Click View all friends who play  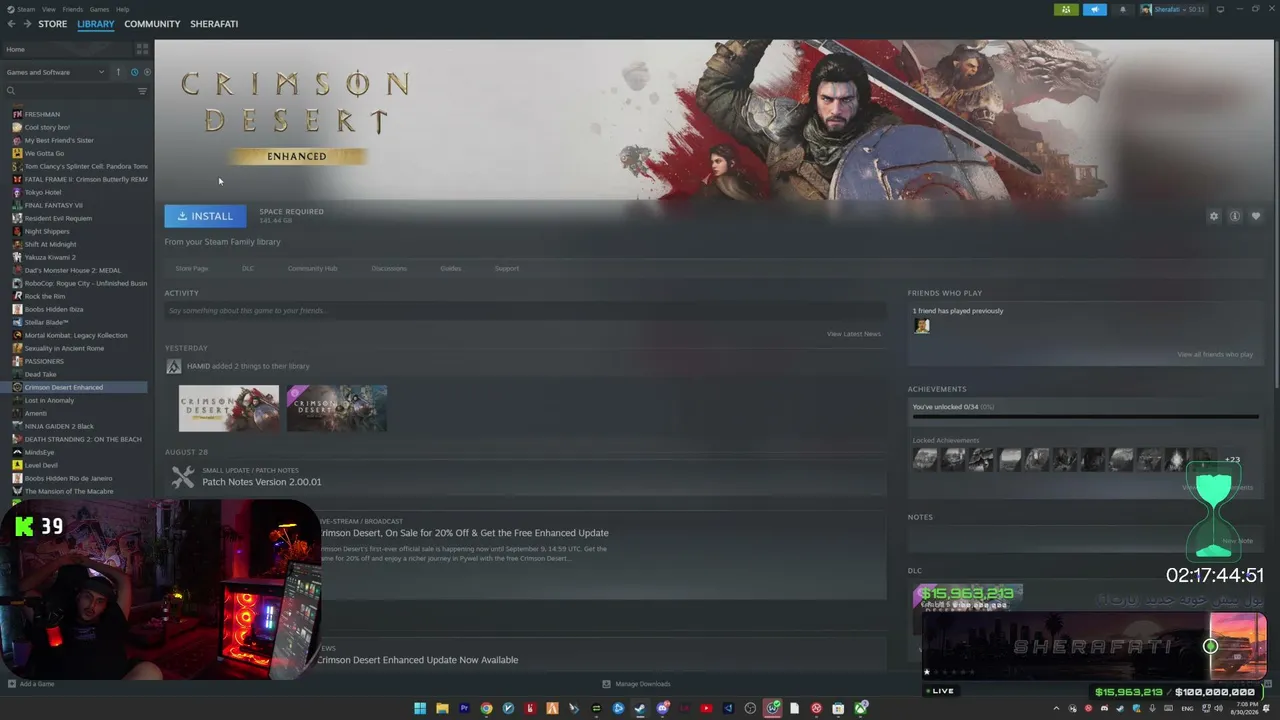[1215, 355]
